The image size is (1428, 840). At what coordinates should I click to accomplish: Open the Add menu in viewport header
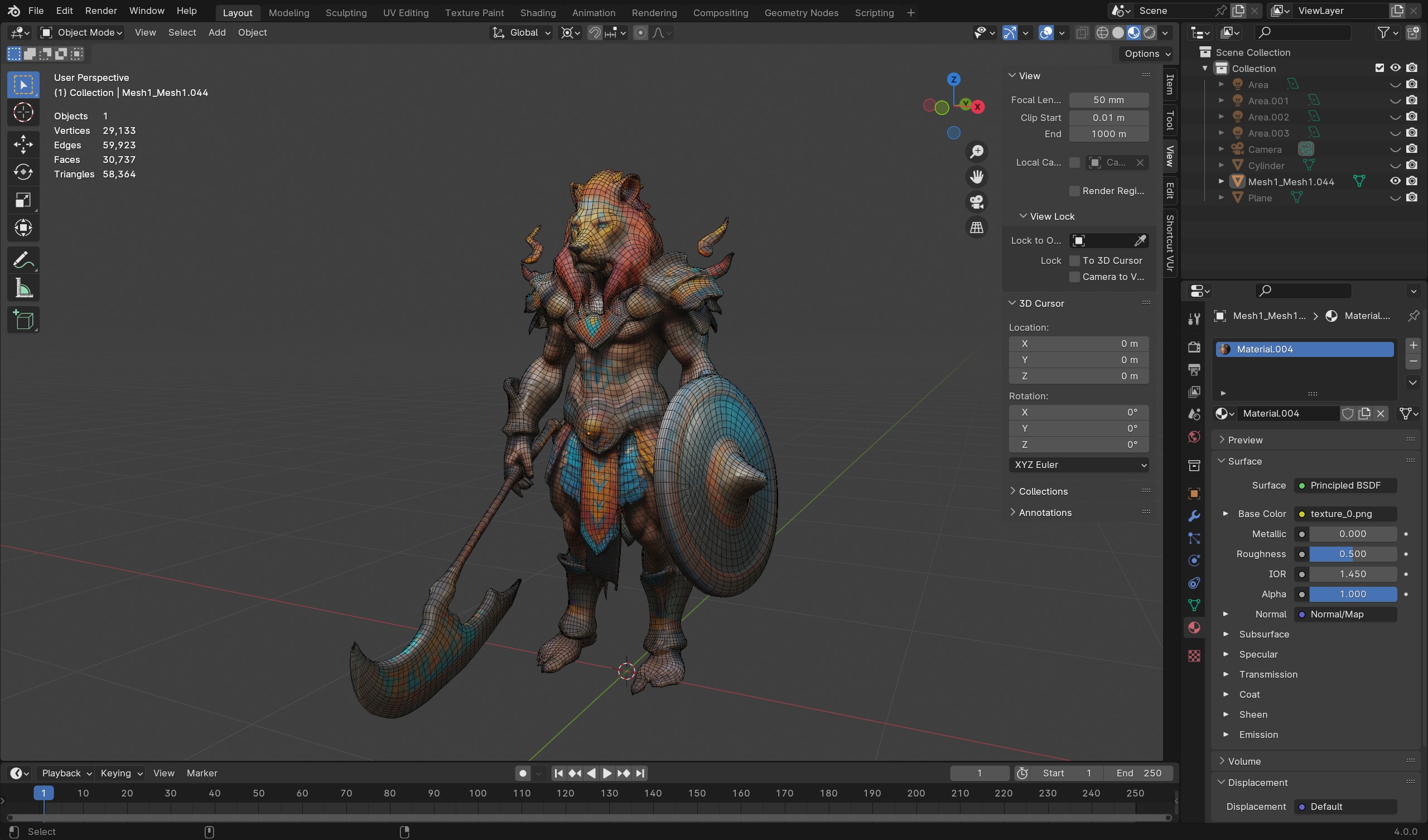217,33
